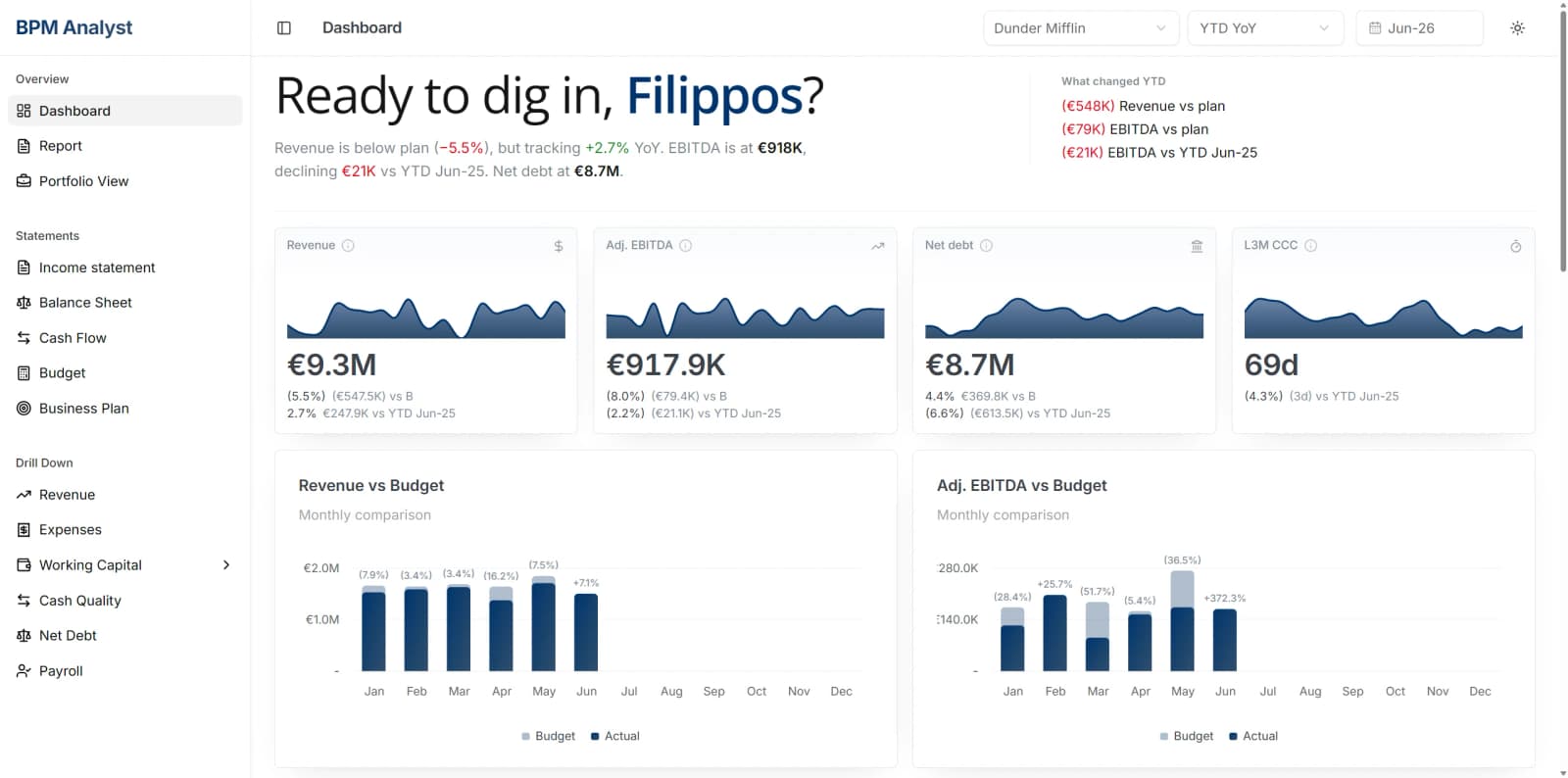
Task: Open the YTD YoY comparison dropdown
Action: coord(1264,28)
